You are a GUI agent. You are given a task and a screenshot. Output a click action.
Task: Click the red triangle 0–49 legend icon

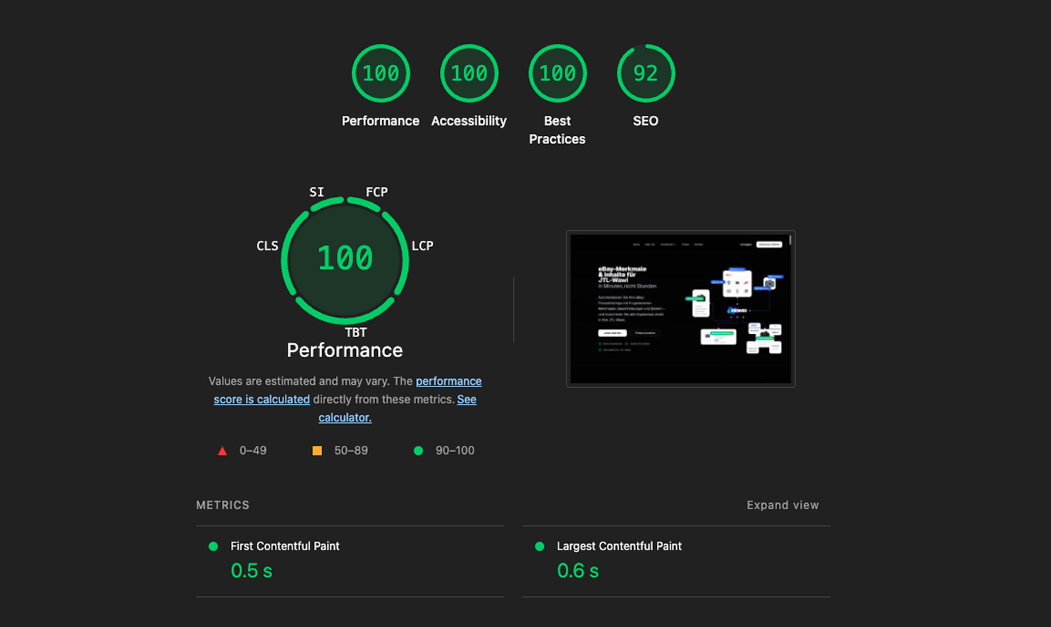coord(222,451)
